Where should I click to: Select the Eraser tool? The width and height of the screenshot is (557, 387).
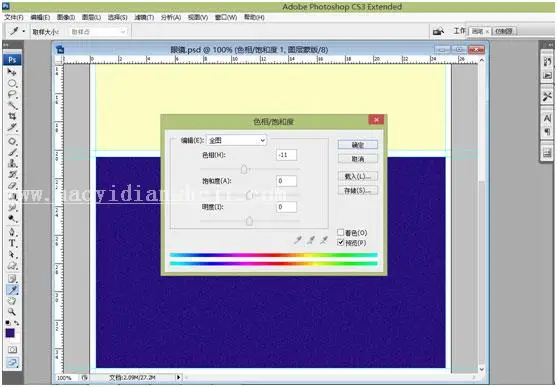(12, 186)
